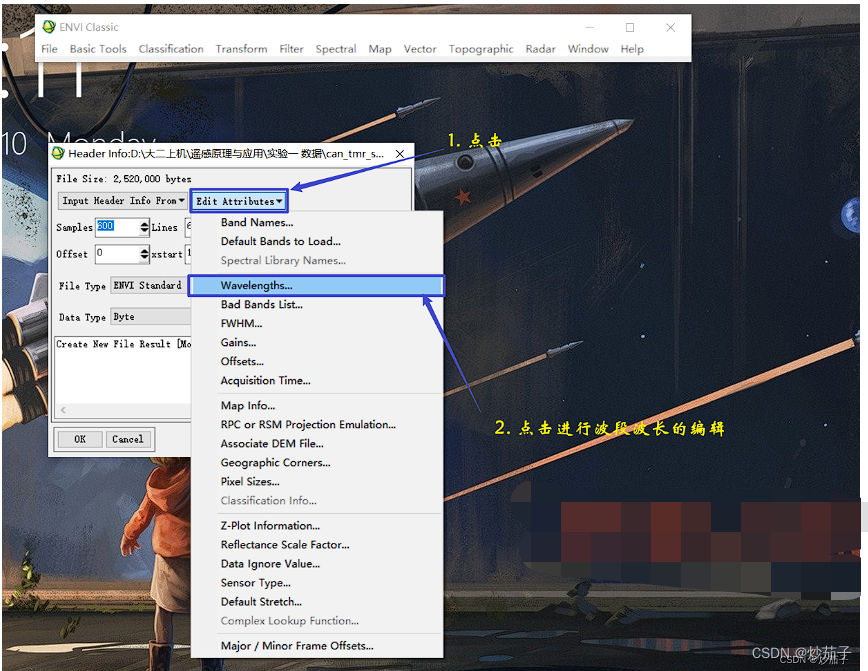The height and width of the screenshot is (671, 868).
Task: Open the Basic Tools menu
Action: pos(98,49)
